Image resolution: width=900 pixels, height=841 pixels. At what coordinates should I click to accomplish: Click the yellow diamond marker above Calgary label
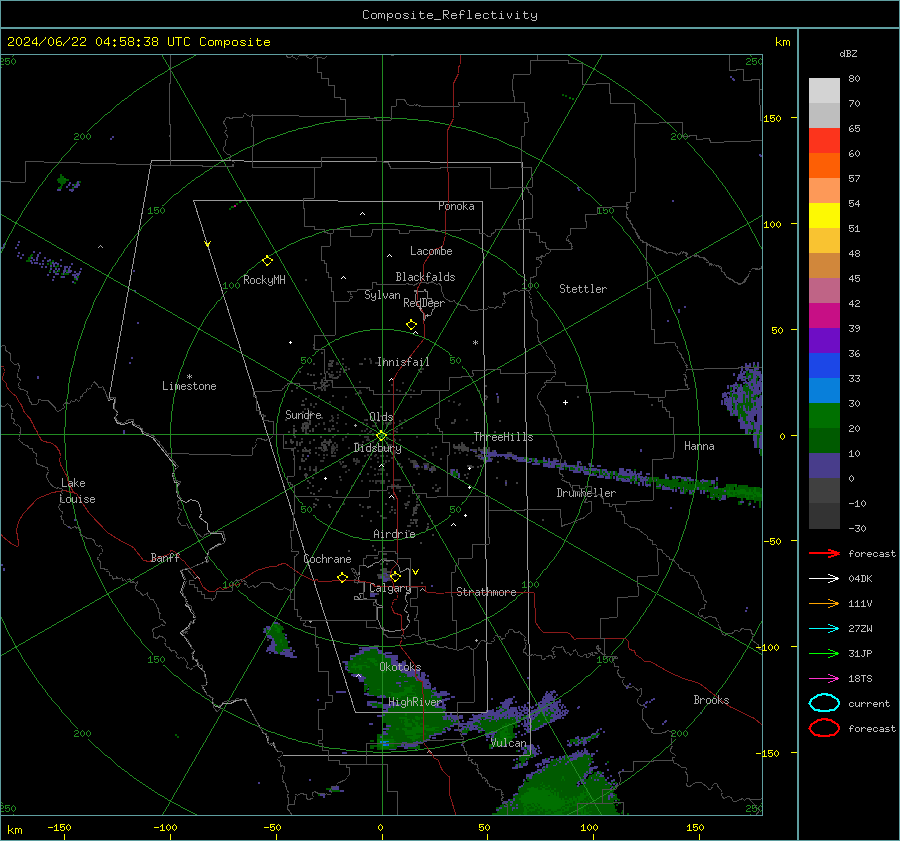coord(395,576)
